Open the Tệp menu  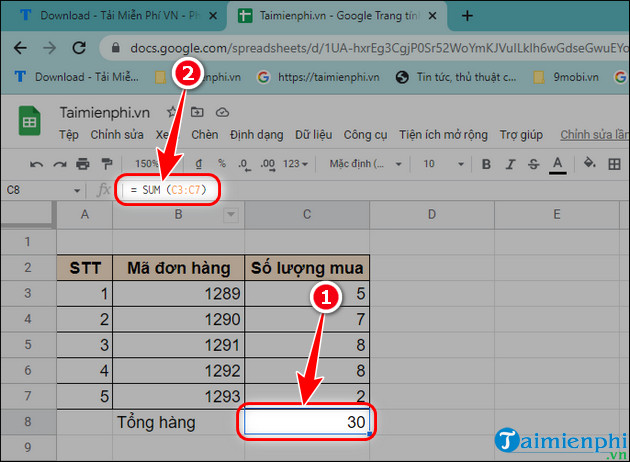[69, 135]
